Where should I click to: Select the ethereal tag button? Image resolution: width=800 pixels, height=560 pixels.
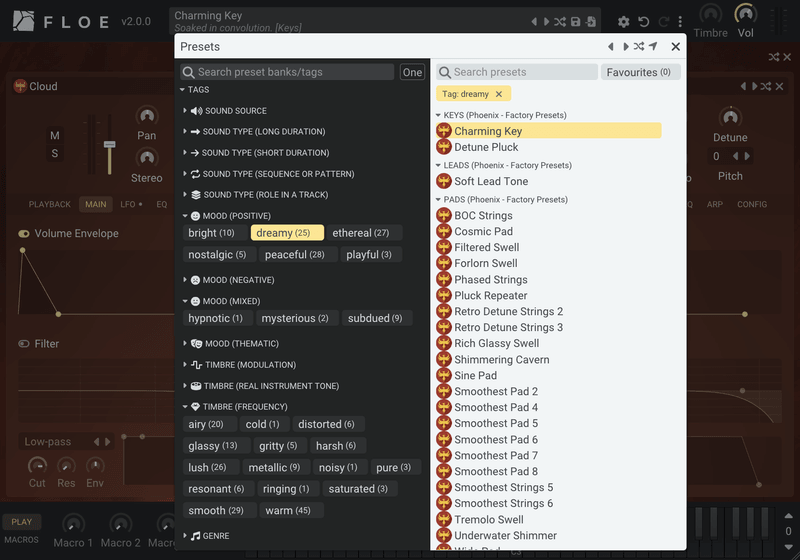coord(361,233)
